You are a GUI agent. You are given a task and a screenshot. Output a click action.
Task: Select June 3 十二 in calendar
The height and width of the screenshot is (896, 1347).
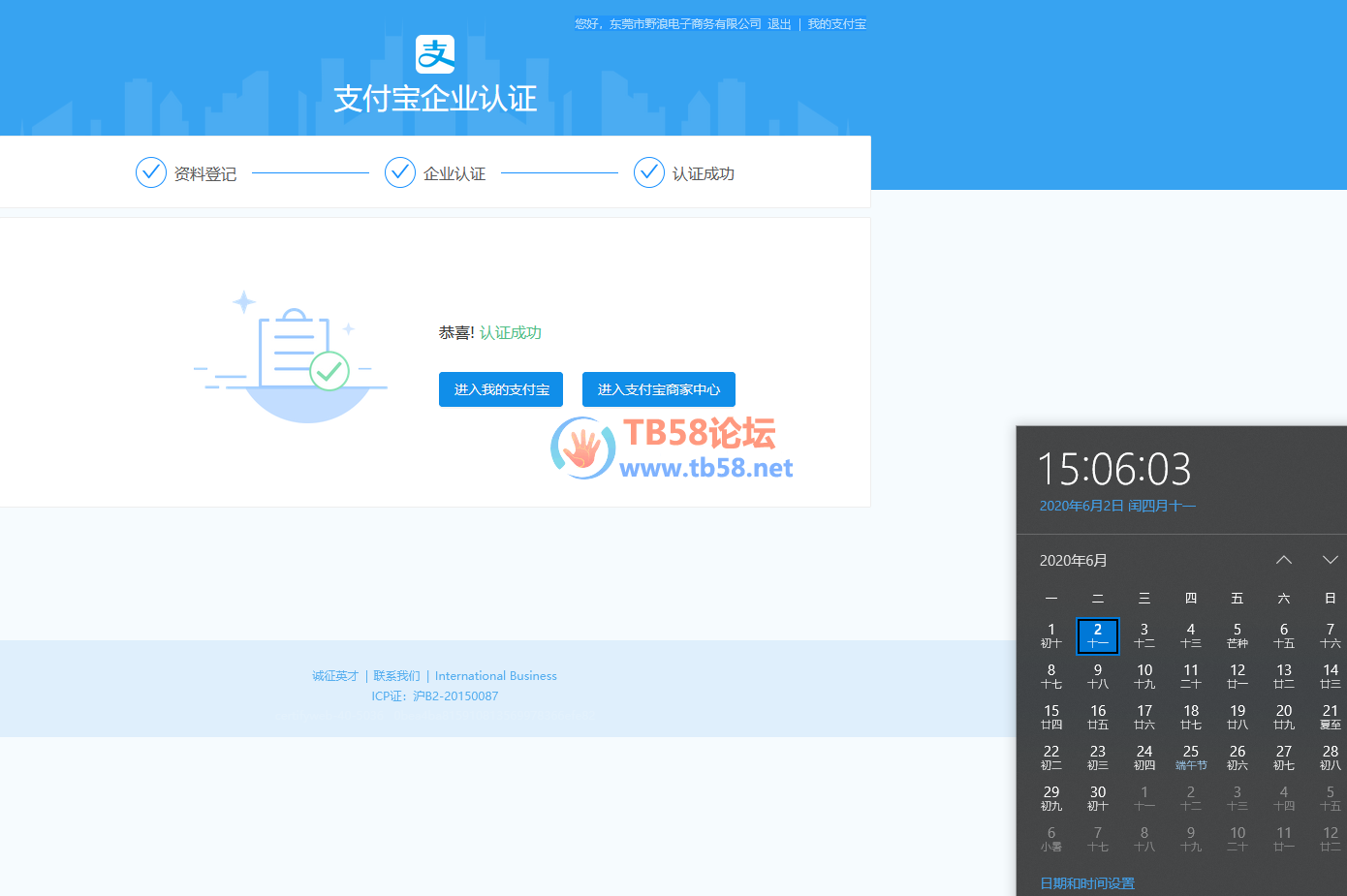click(x=1144, y=636)
